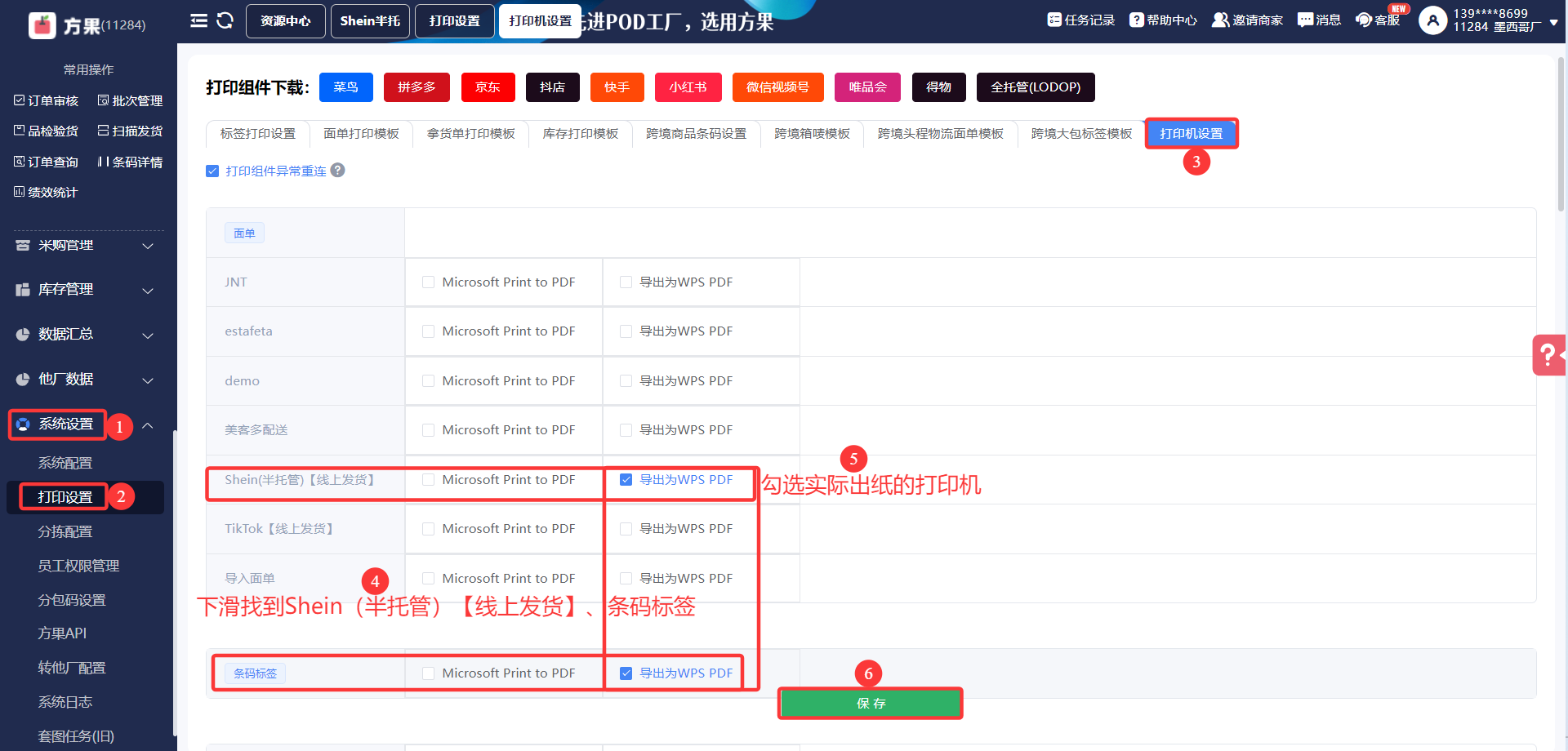1568x751 pixels.
Task: Click the user avatar icon
Action: pos(1433,20)
